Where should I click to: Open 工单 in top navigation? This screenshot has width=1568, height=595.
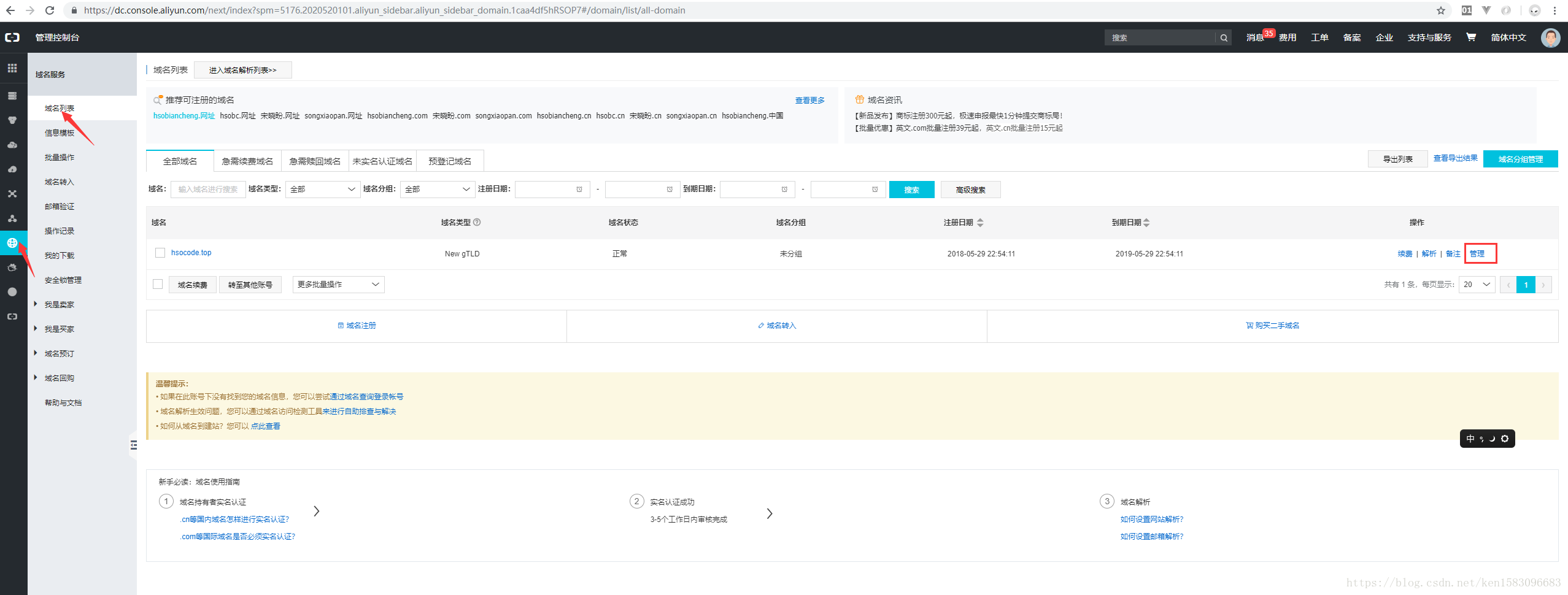[1320, 37]
